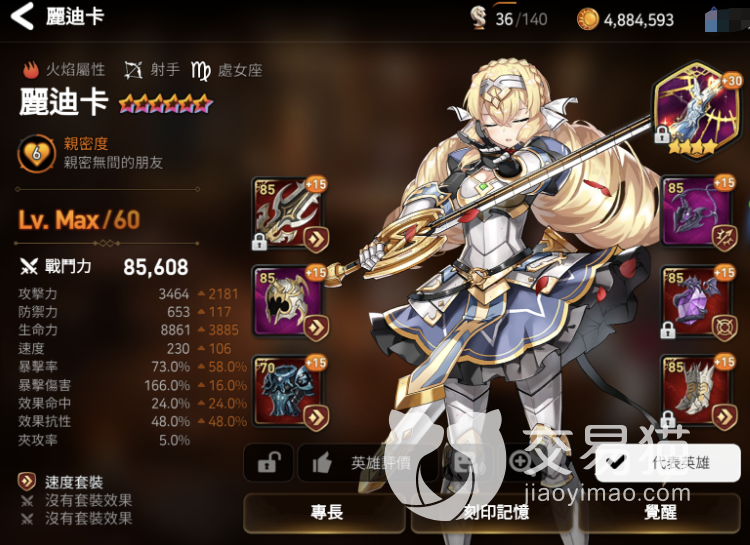Open the level 85 boots equipment slot

point(698,391)
